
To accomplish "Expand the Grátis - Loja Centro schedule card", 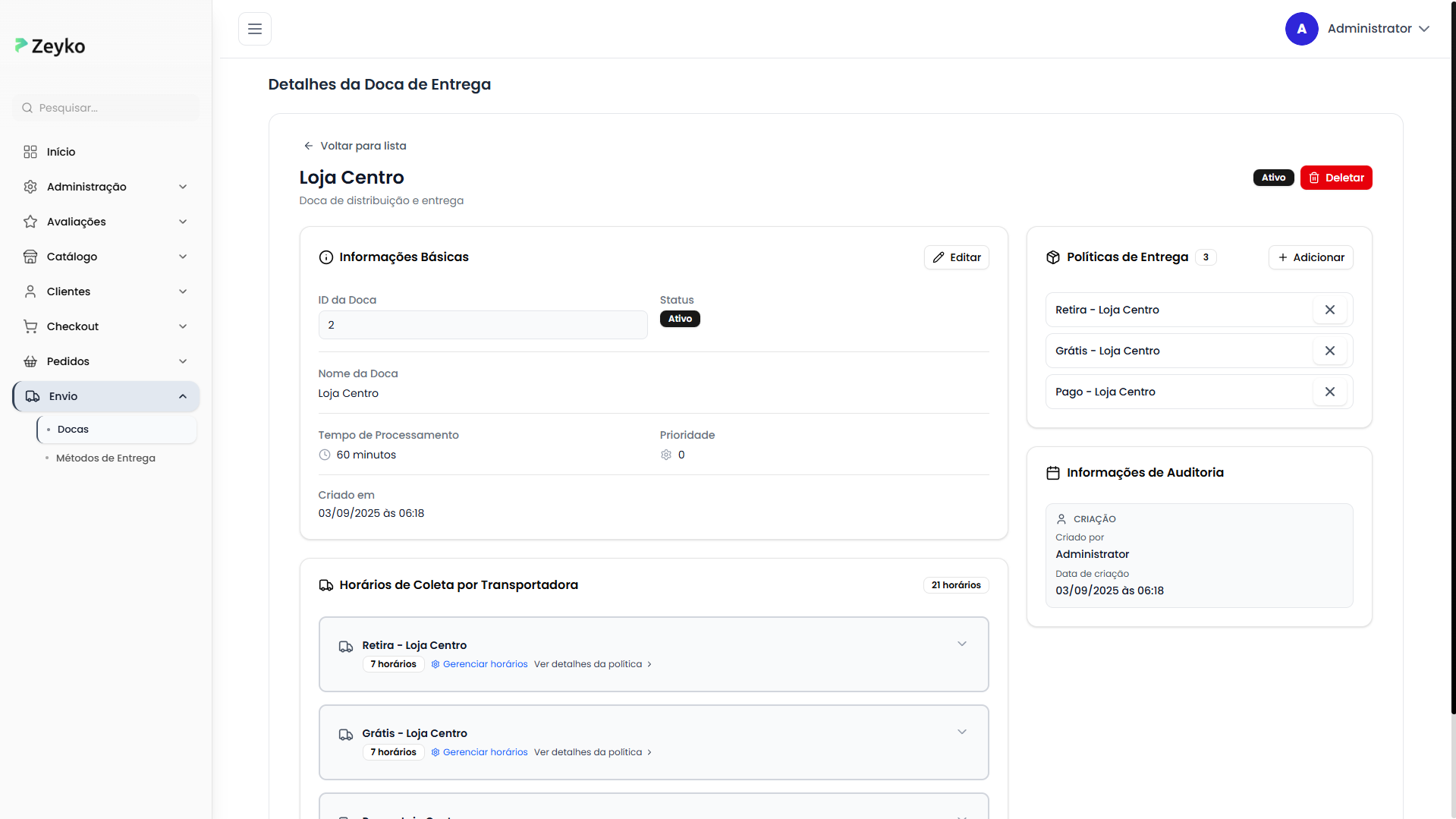I will (961, 732).
